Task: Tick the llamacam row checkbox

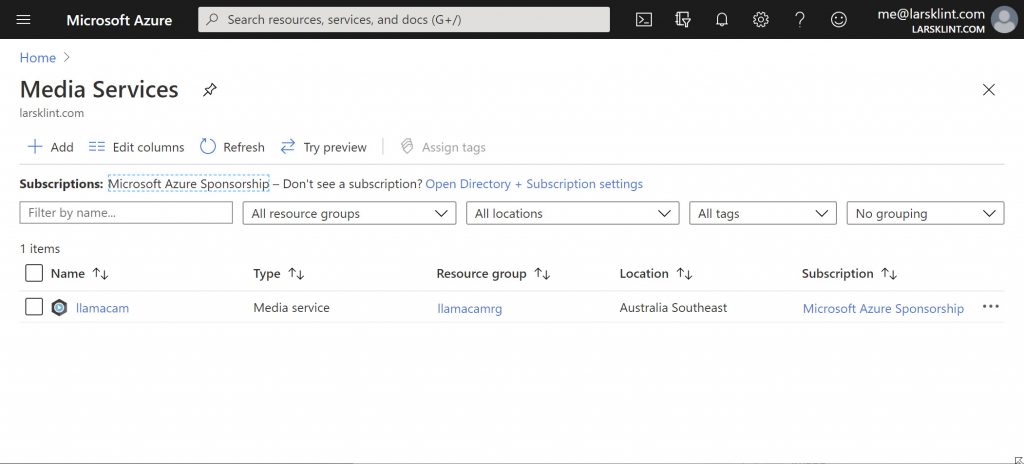Action: 34,307
